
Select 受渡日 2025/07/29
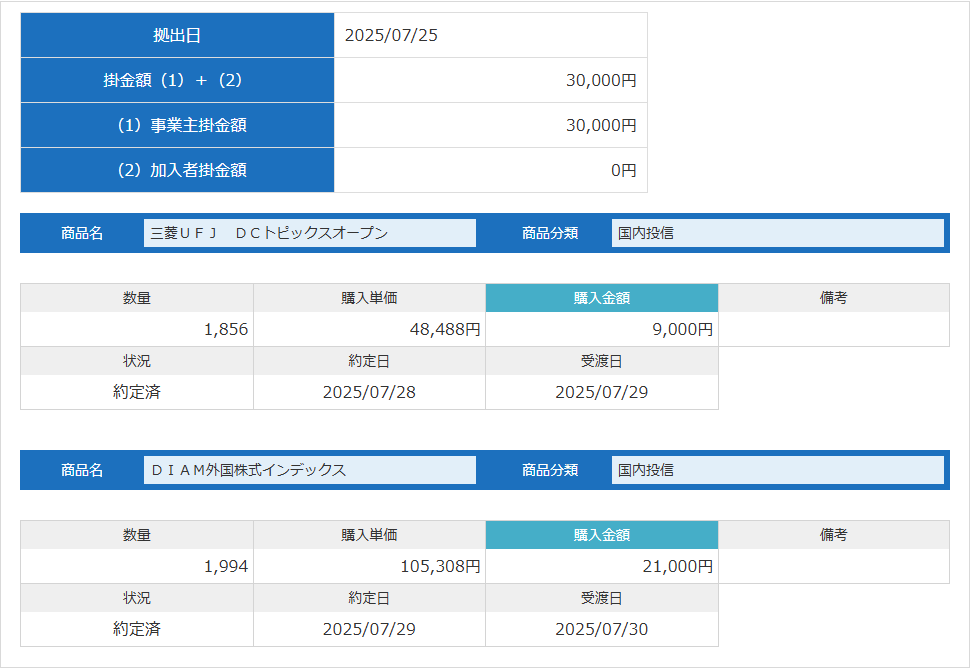[601, 392]
